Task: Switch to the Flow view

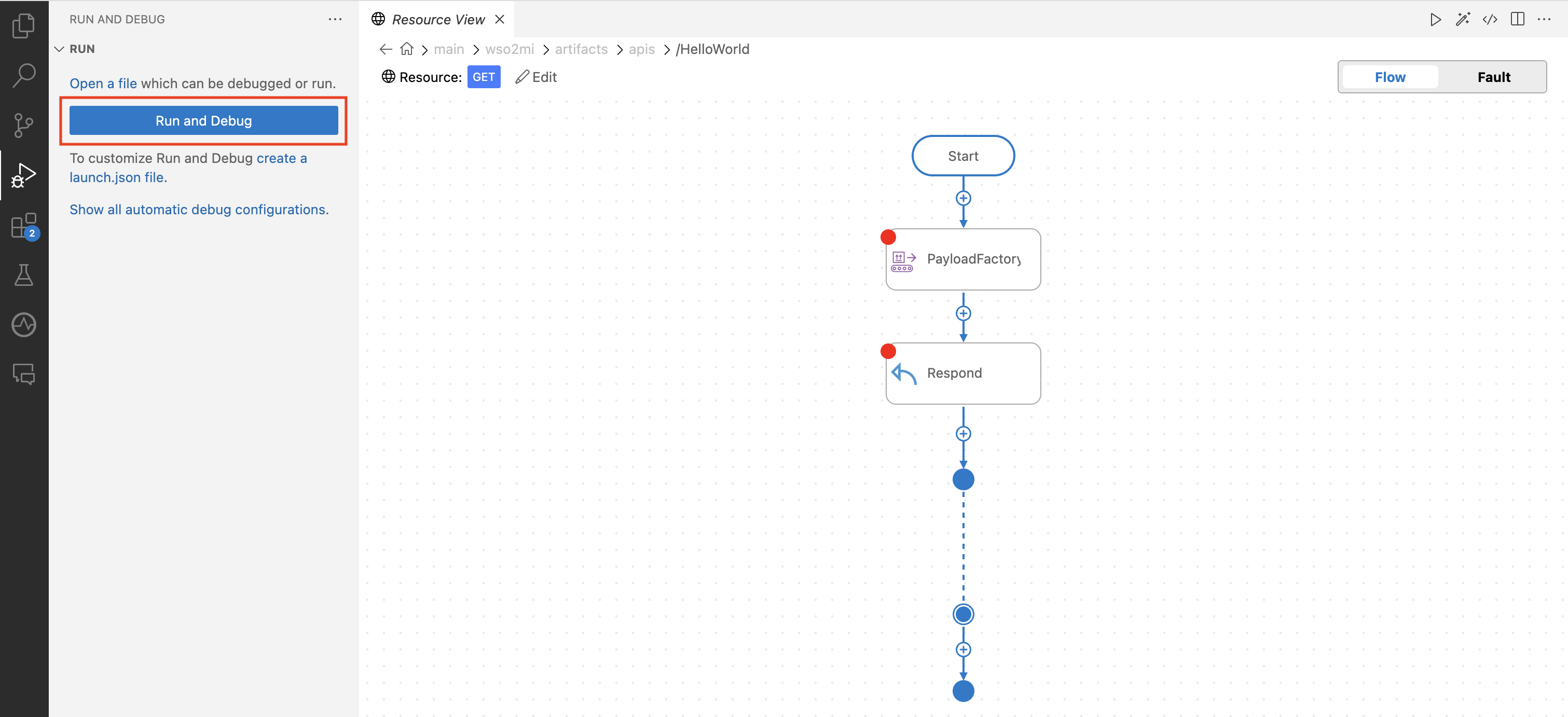Action: point(1390,77)
